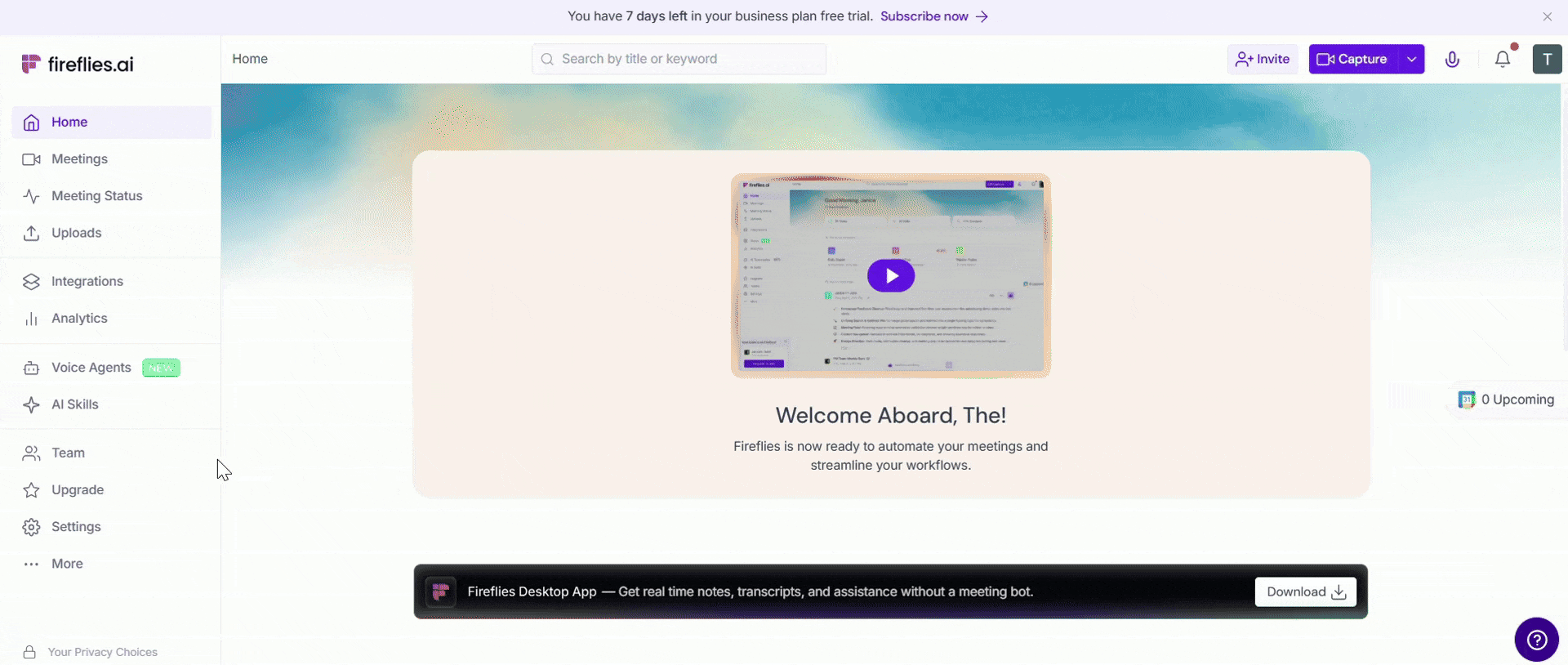Dismiss the free trial banner

(x=1547, y=16)
